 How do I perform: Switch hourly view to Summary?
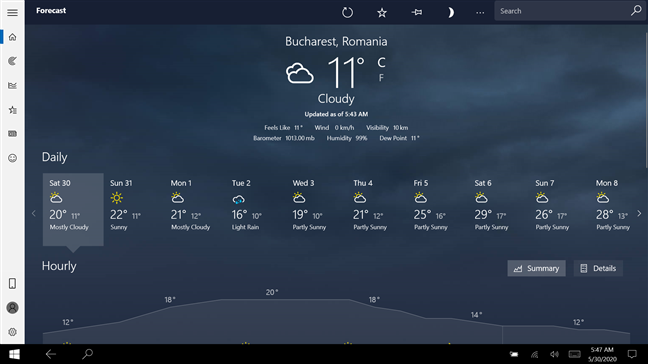point(536,268)
